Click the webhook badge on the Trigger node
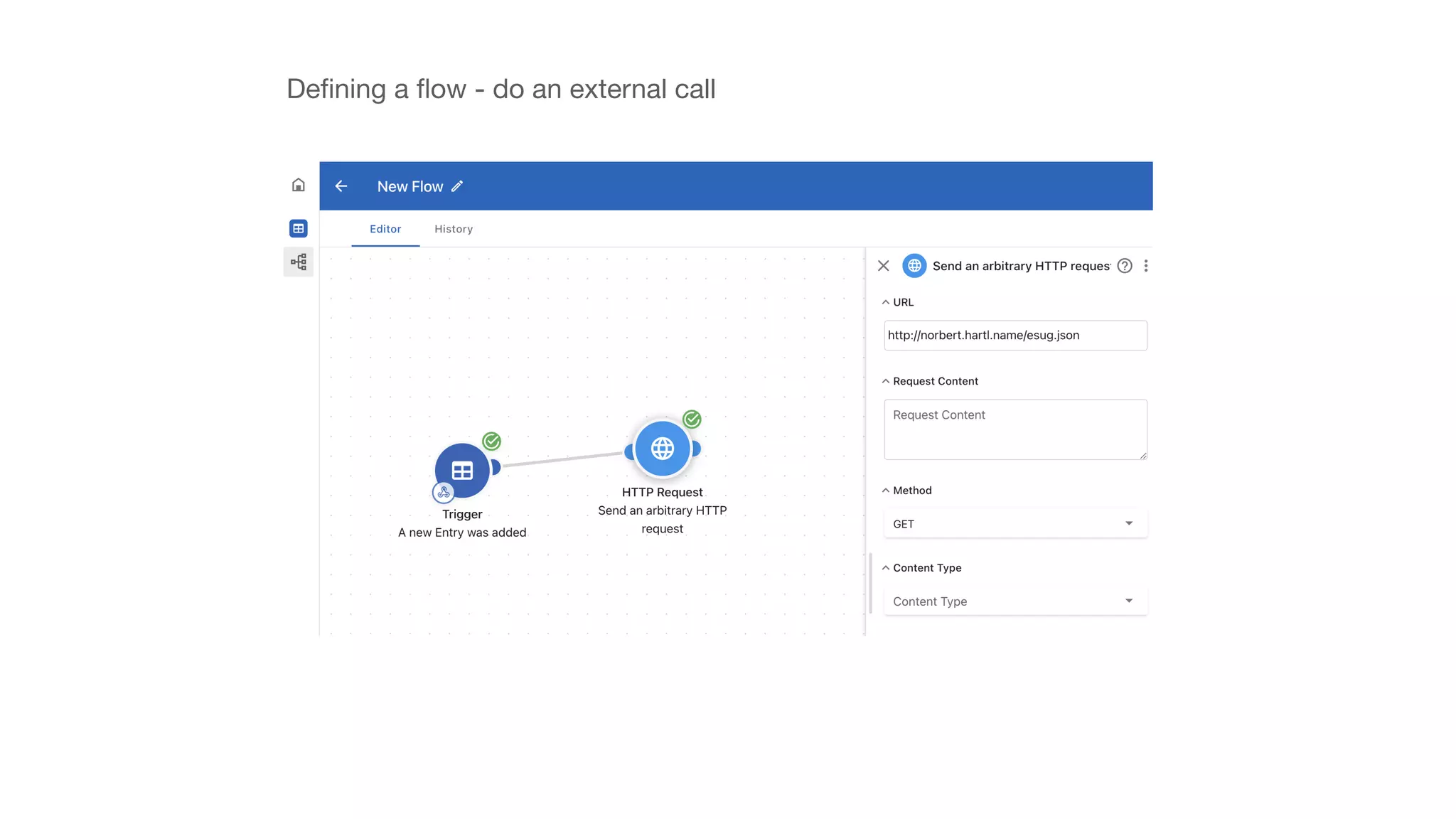Viewport: 1456px width, 819px height. [444, 492]
